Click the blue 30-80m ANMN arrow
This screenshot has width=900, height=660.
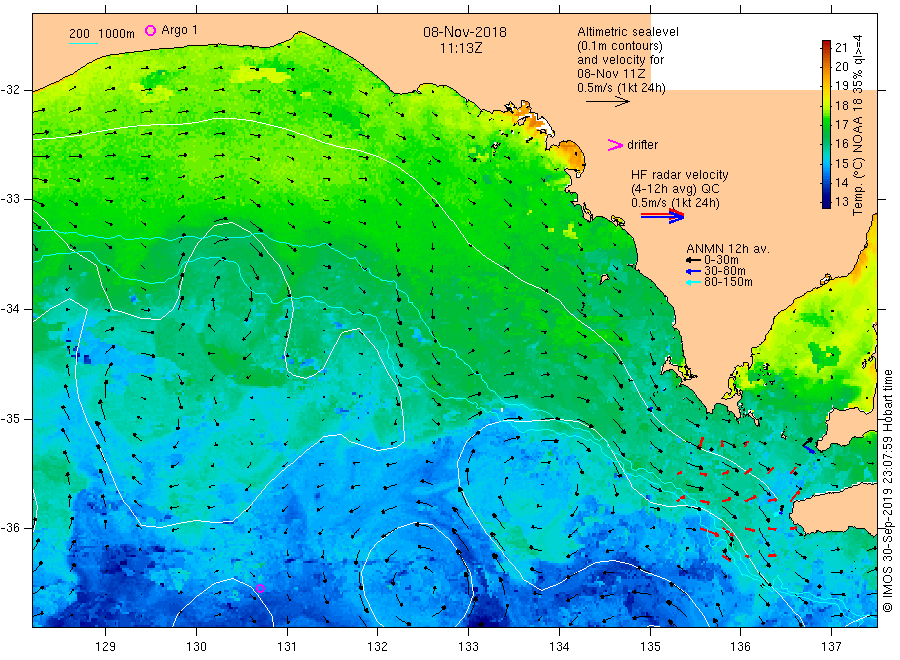point(693,271)
